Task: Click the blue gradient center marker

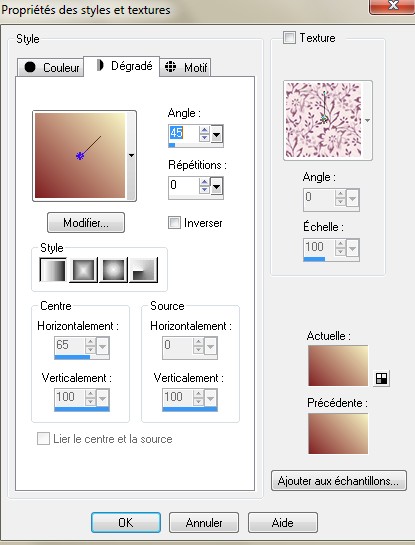Action: click(80, 156)
